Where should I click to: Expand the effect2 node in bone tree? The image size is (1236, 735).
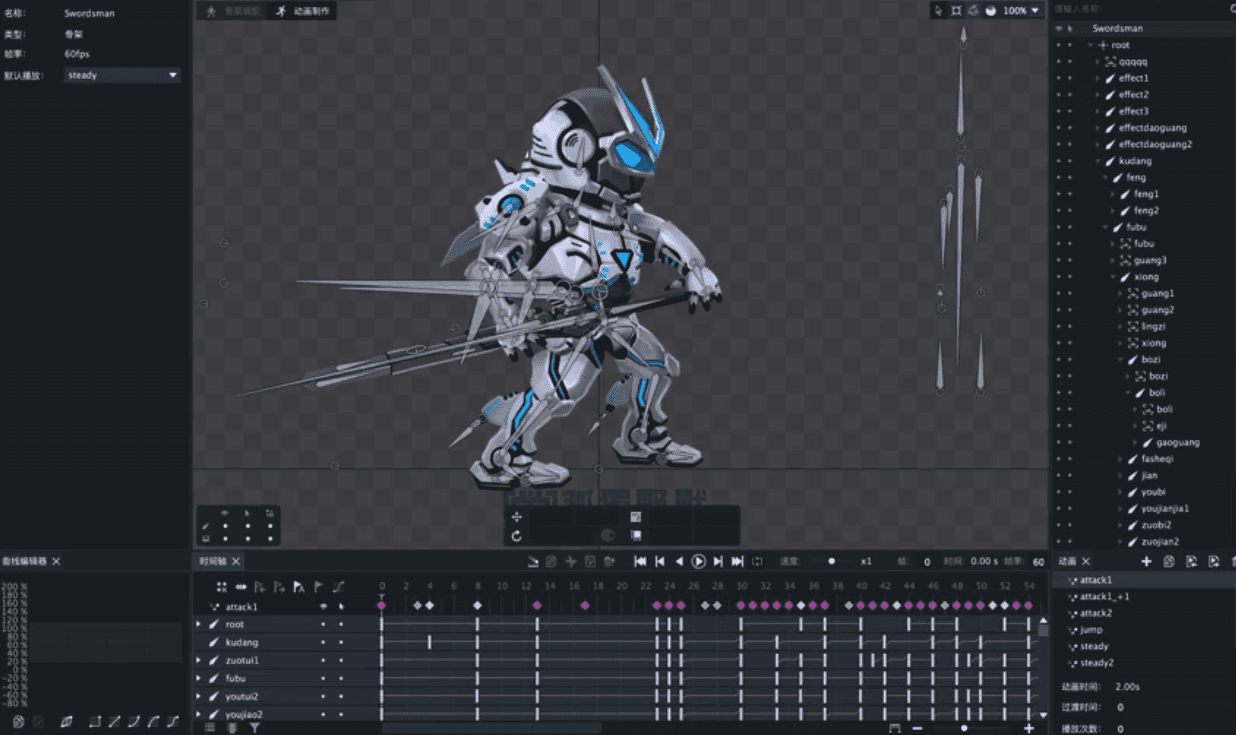point(1097,95)
